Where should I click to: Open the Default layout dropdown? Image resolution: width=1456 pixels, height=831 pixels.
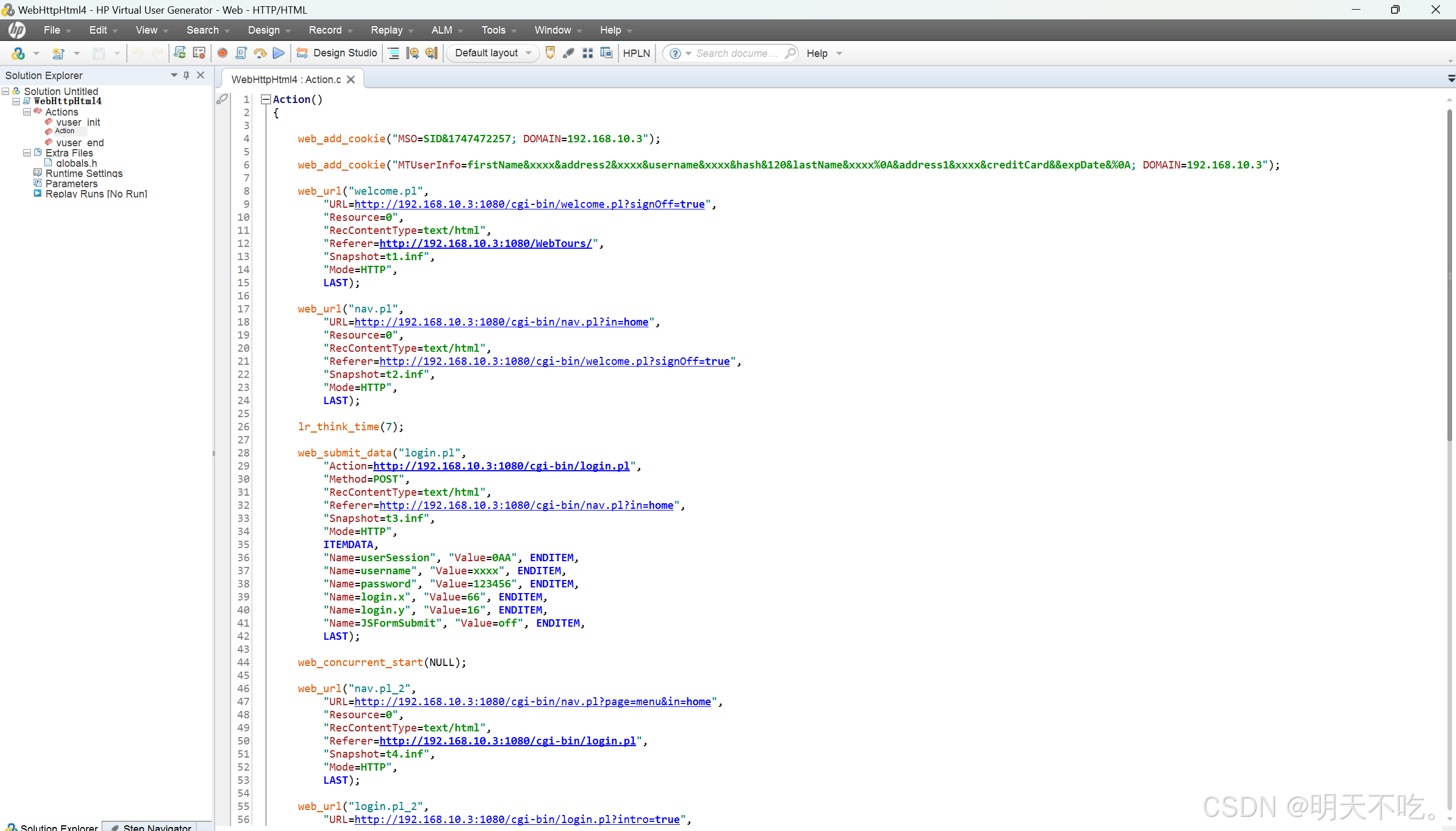pyautogui.click(x=493, y=53)
